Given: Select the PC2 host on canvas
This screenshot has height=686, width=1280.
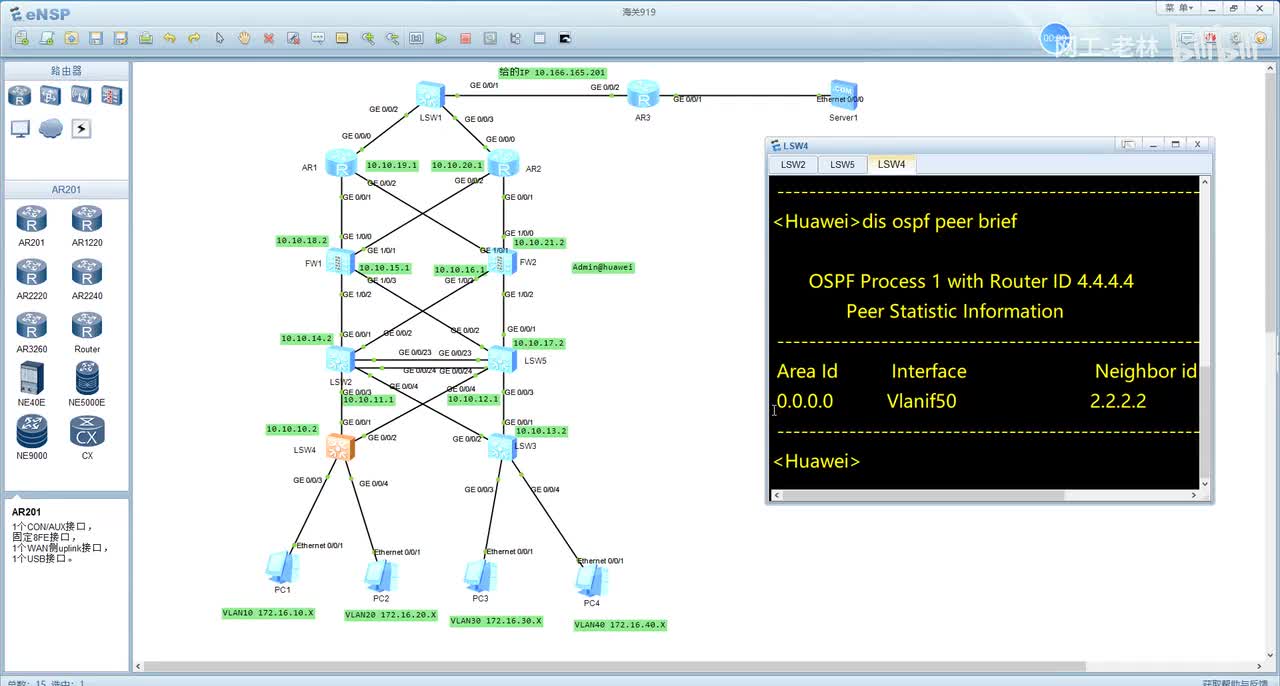Looking at the screenshot, I should click(379, 575).
